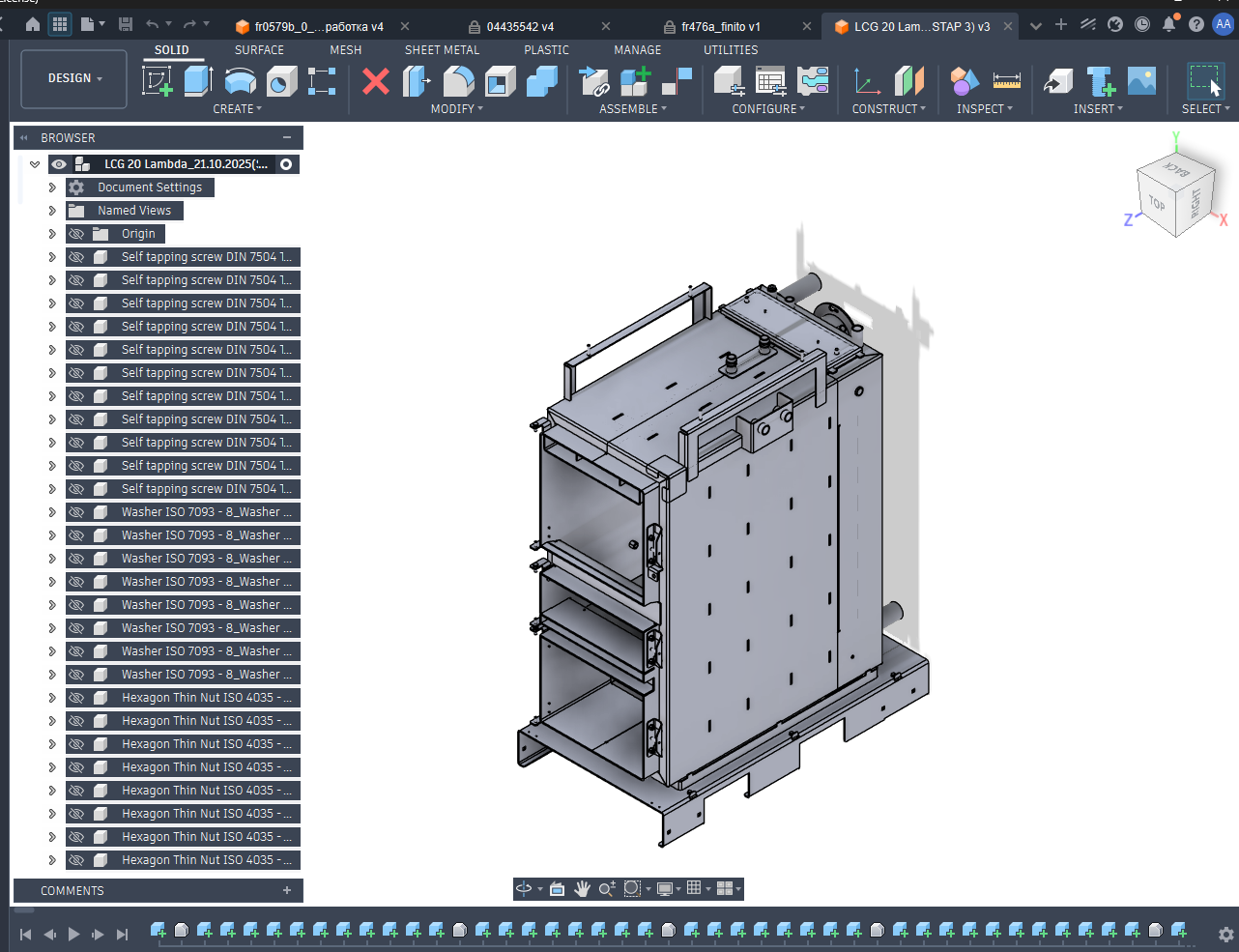The height and width of the screenshot is (952, 1239).
Task: Switch to the PLASTIC tab
Action: (546, 50)
